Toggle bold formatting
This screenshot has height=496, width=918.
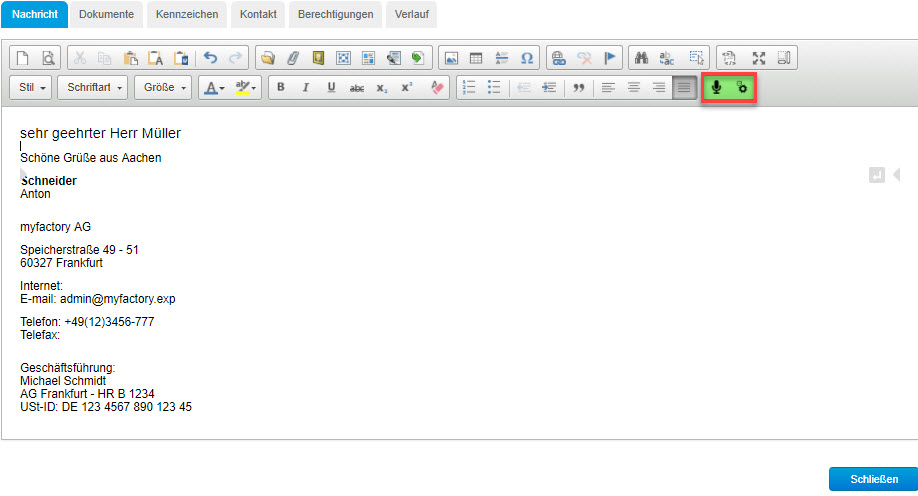(281, 88)
